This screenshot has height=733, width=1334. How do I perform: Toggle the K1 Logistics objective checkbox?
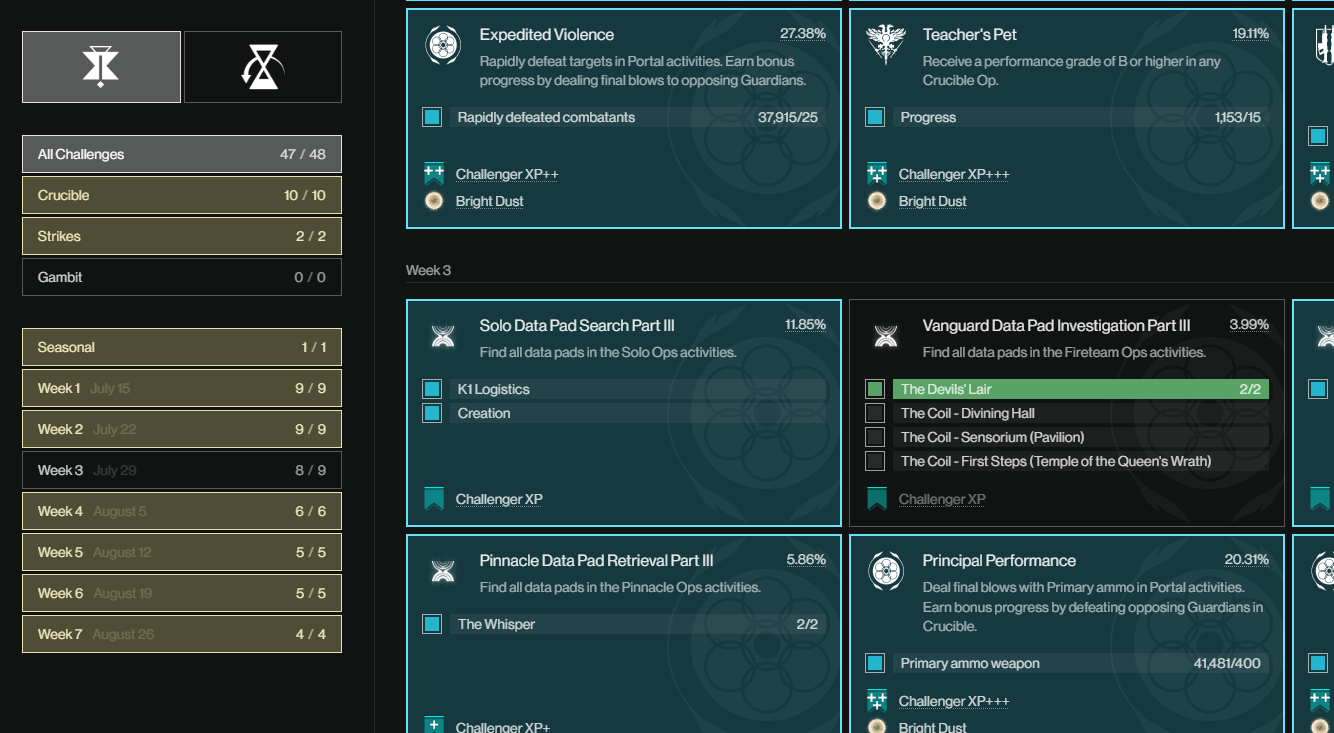click(432, 389)
